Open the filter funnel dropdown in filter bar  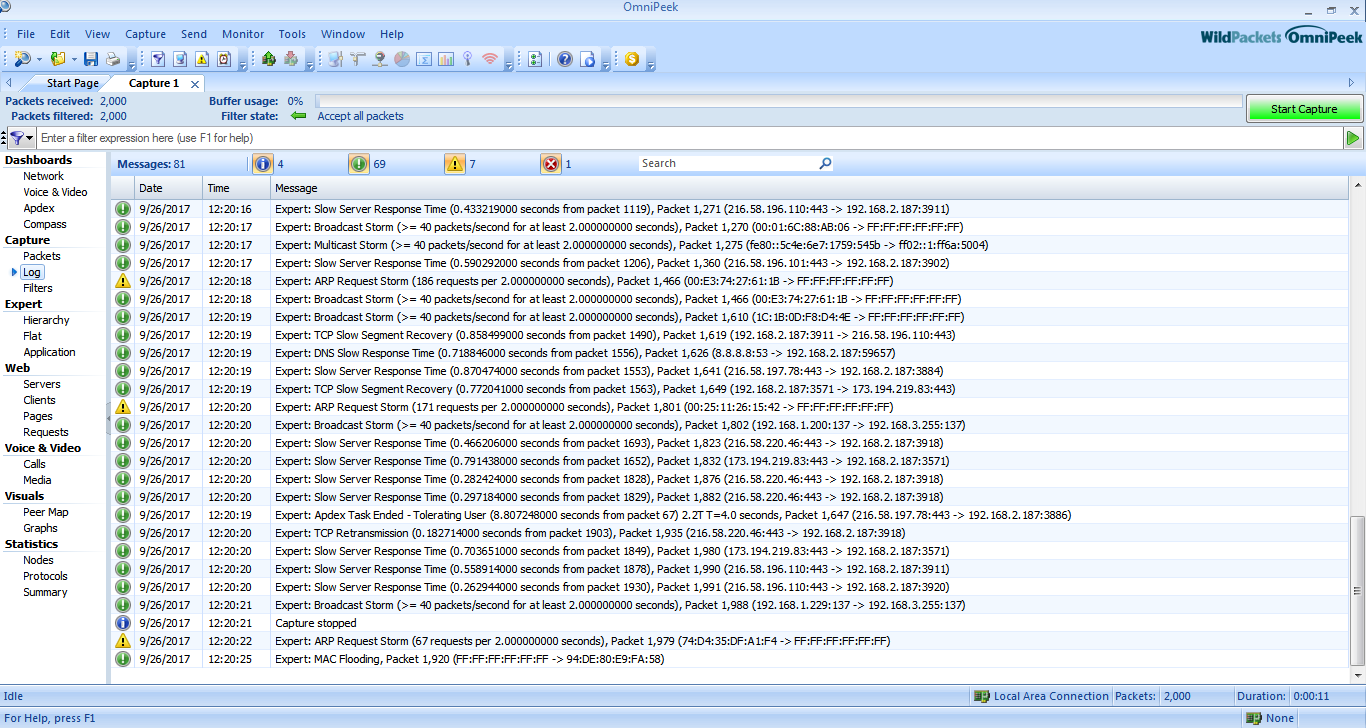29,138
